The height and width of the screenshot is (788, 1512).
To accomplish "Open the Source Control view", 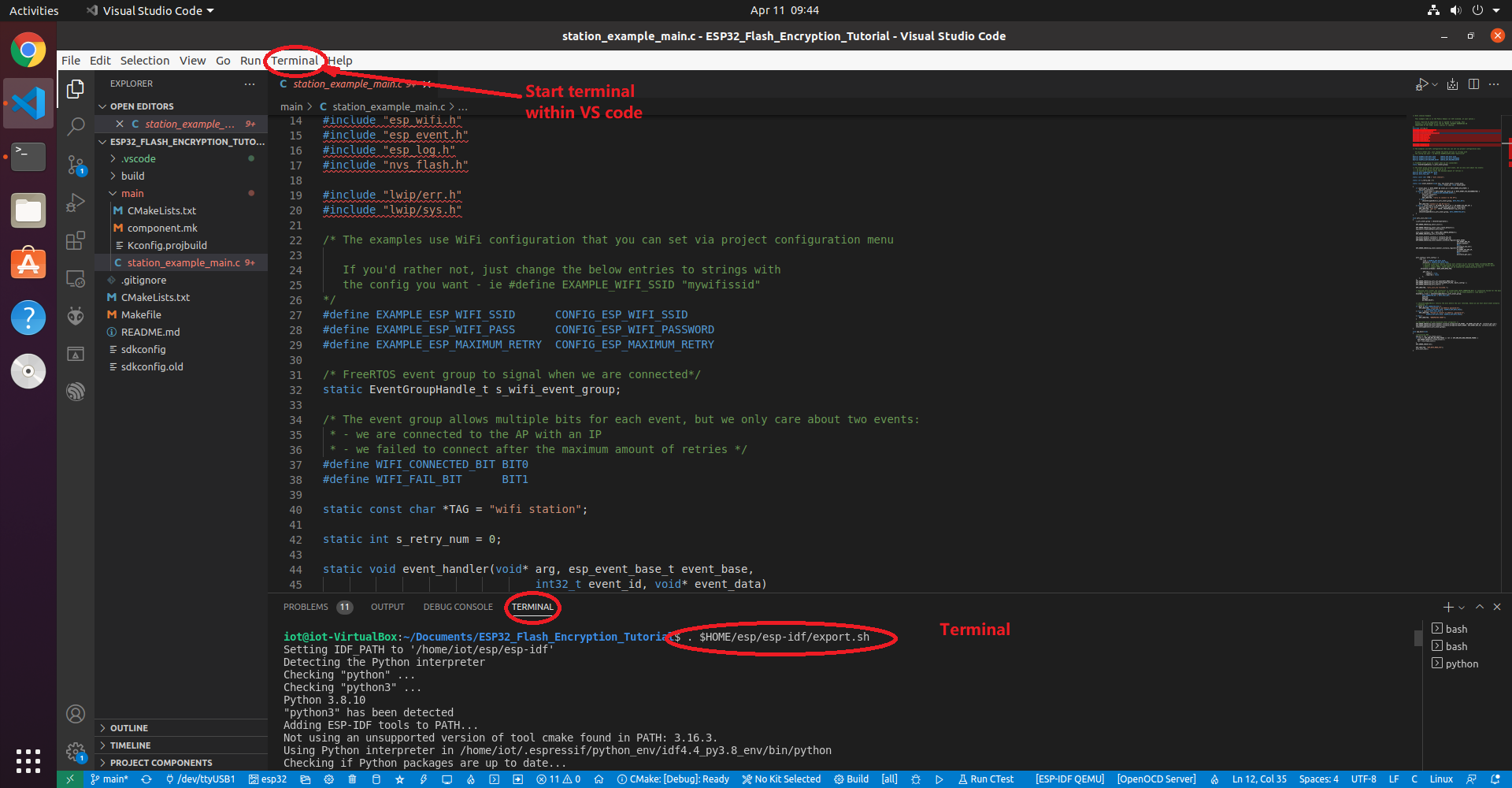I will [x=76, y=165].
